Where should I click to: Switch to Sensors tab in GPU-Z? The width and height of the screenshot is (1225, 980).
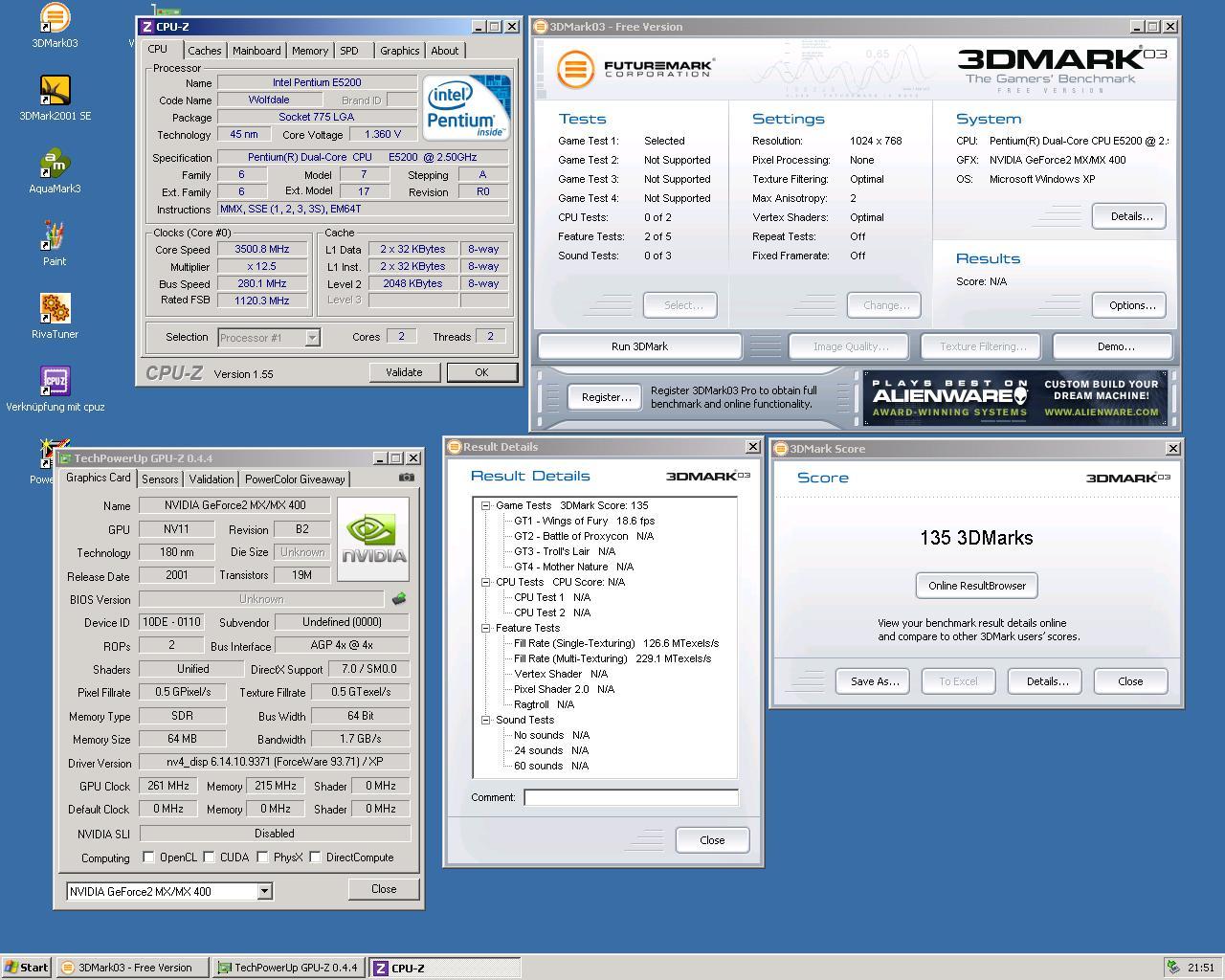pyautogui.click(x=160, y=479)
